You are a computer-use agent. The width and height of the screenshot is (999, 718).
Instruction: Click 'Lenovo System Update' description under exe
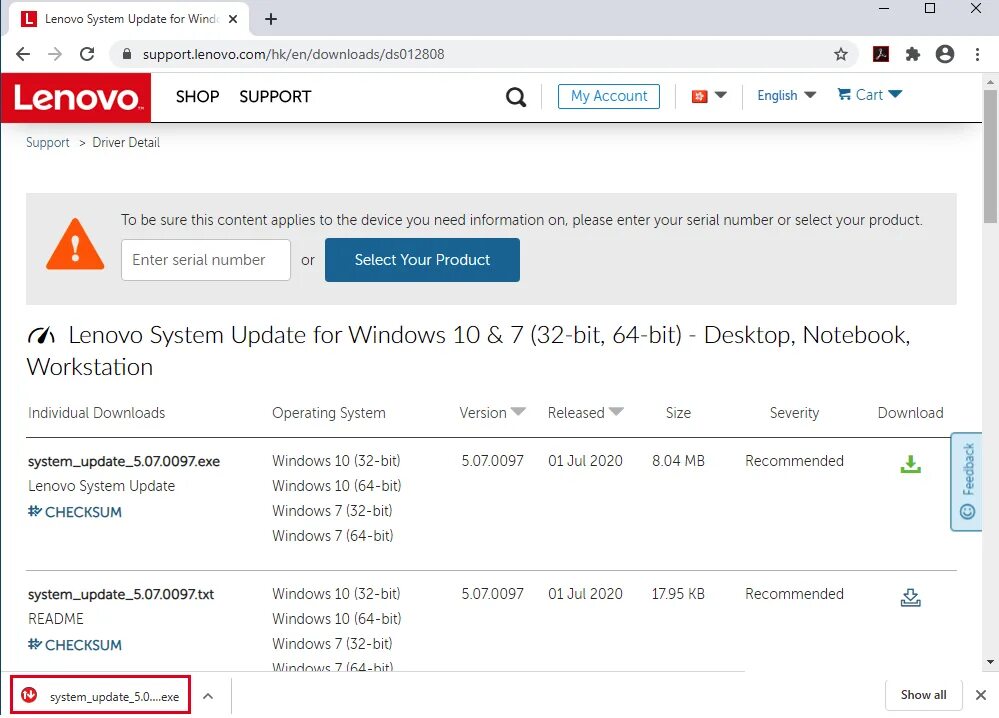pos(101,486)
